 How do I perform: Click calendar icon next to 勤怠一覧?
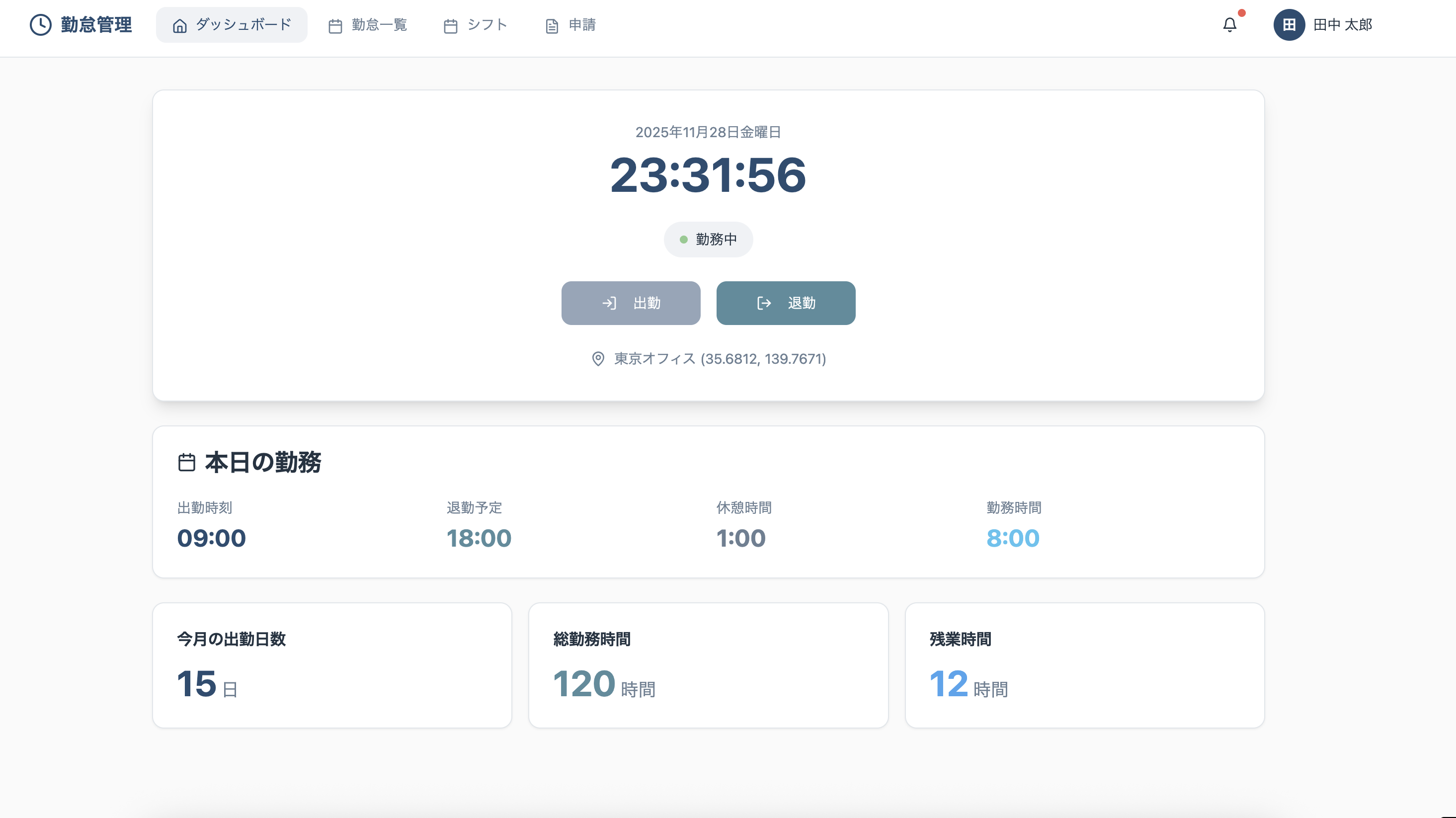pos(335,26)
